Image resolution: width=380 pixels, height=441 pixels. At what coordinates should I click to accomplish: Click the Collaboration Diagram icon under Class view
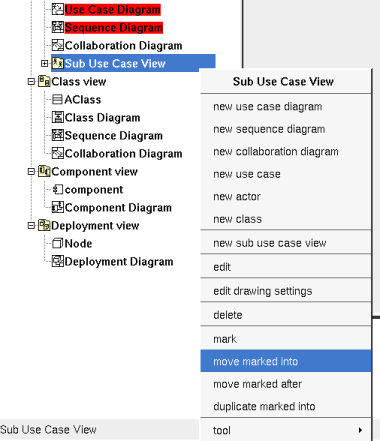(x=58, y=153)
